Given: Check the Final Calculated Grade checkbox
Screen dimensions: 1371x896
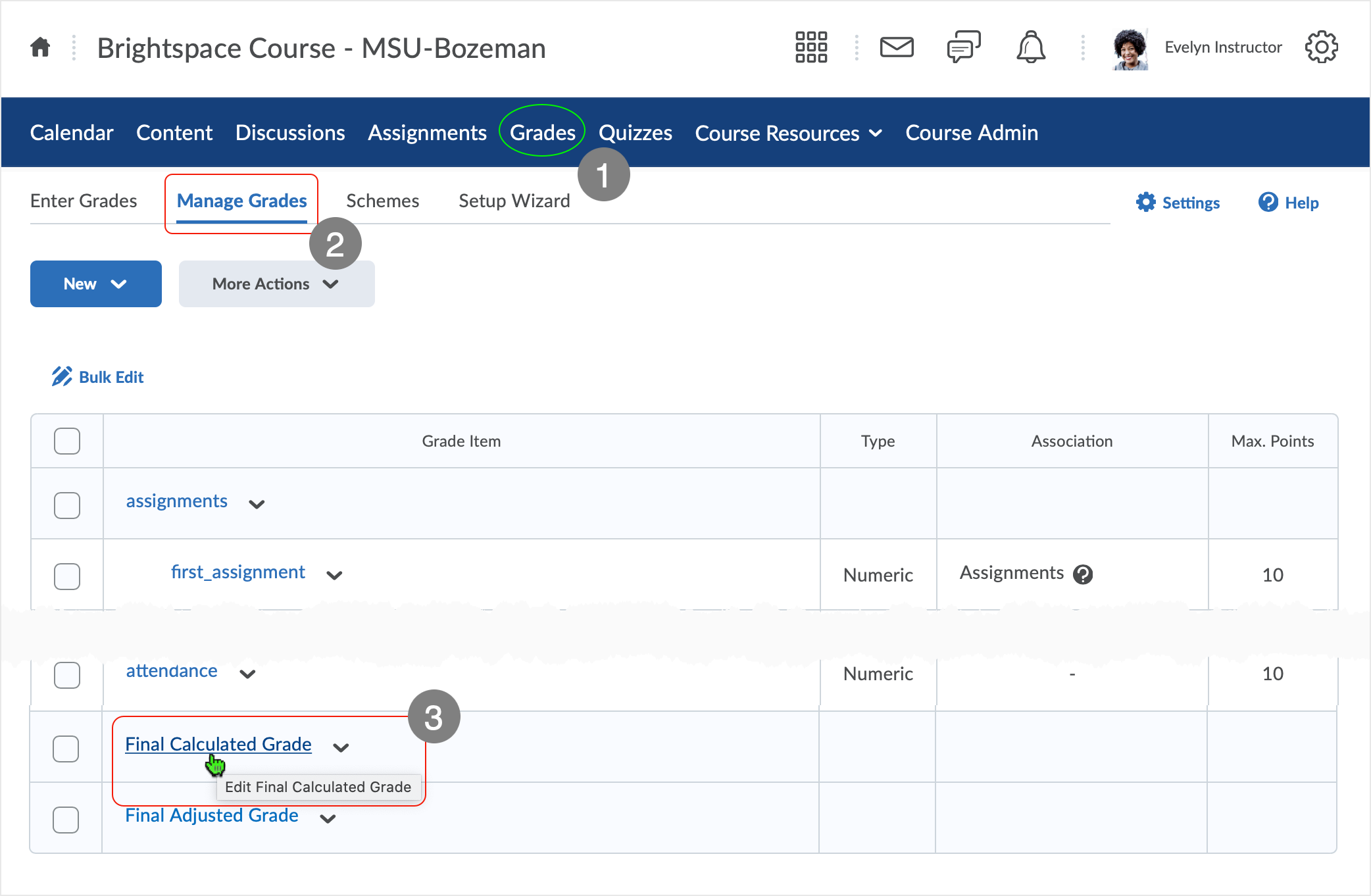Looking at the screenshot, I should click(x=66, y=749).
